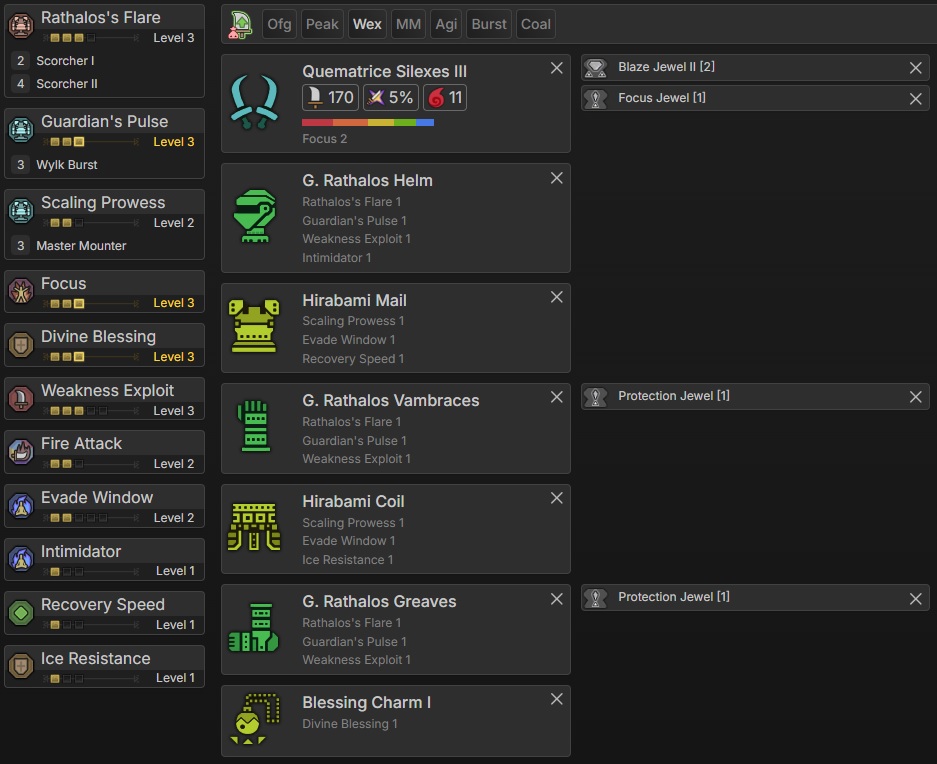Screen dimensions: 937x764
Task: Click the set bonus icon left of Ofg
Action: tap(240, 24)
